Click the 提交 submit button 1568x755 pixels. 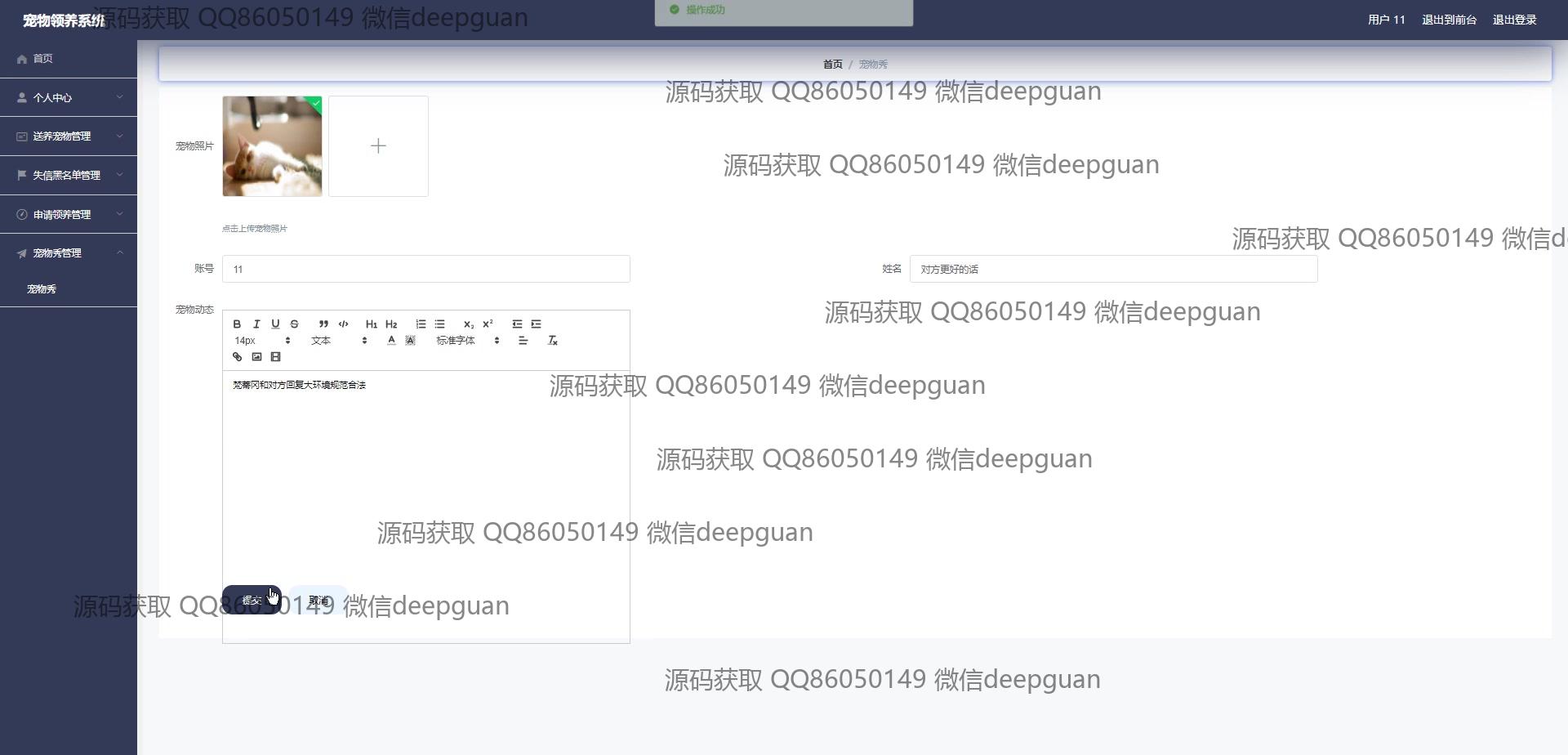252,601
